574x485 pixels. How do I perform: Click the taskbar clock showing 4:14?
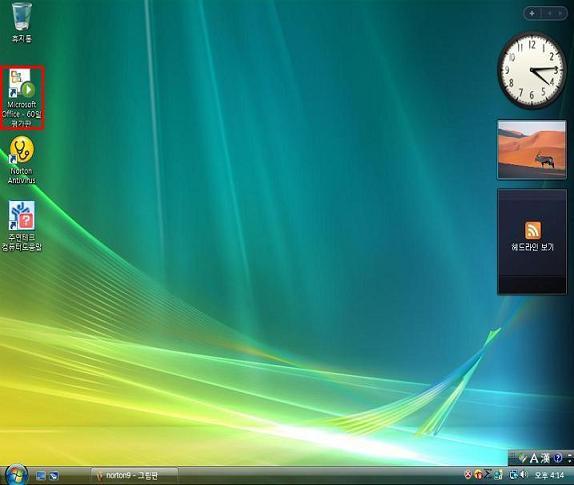[549, 475]
